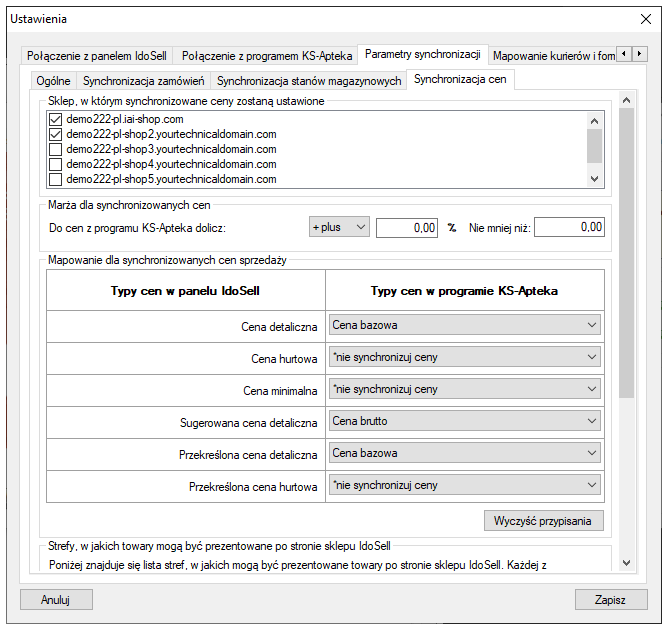The width and height of the screenshot is (668, 630).
Task: Open Sugerowana cena detaliczna dropdown
Action: click(465, 421)
